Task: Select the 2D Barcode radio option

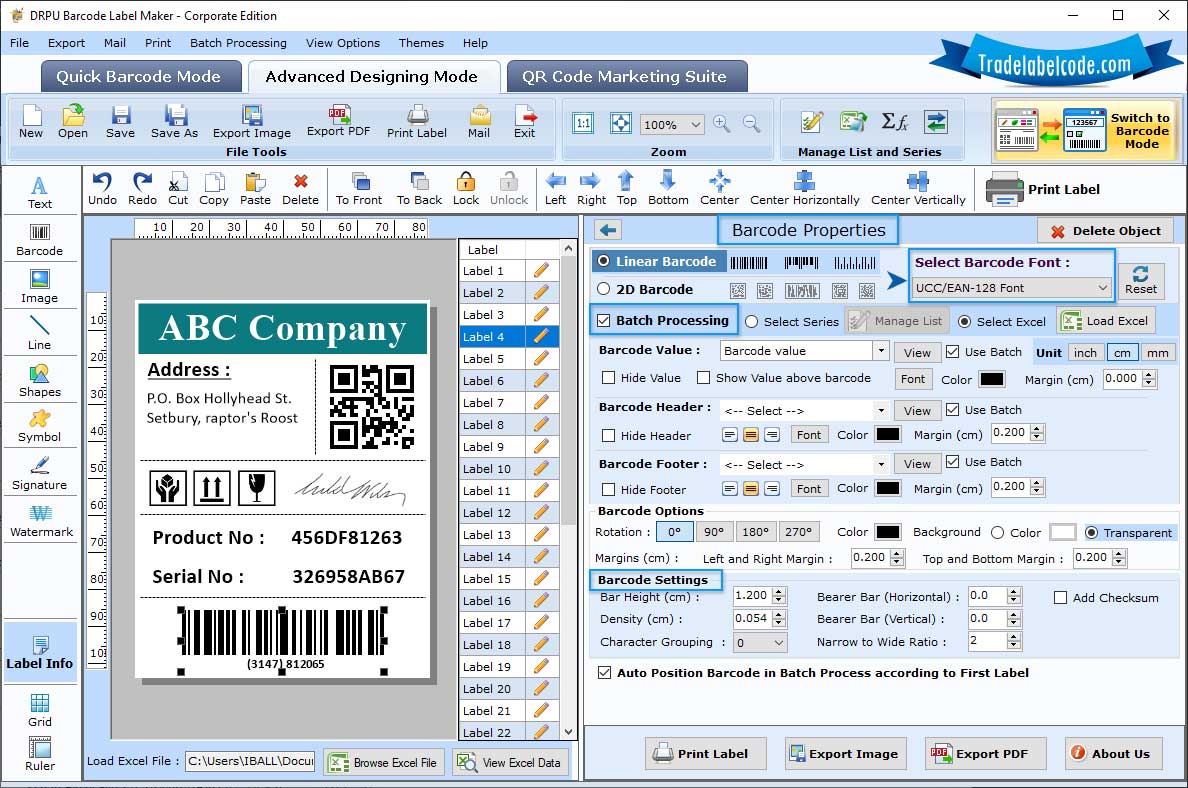Action: coord(604,289)
